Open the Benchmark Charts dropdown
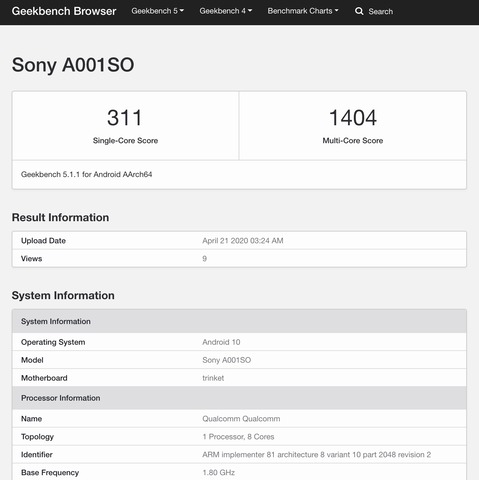The image size is (479, 480). (x=303, y=11)
